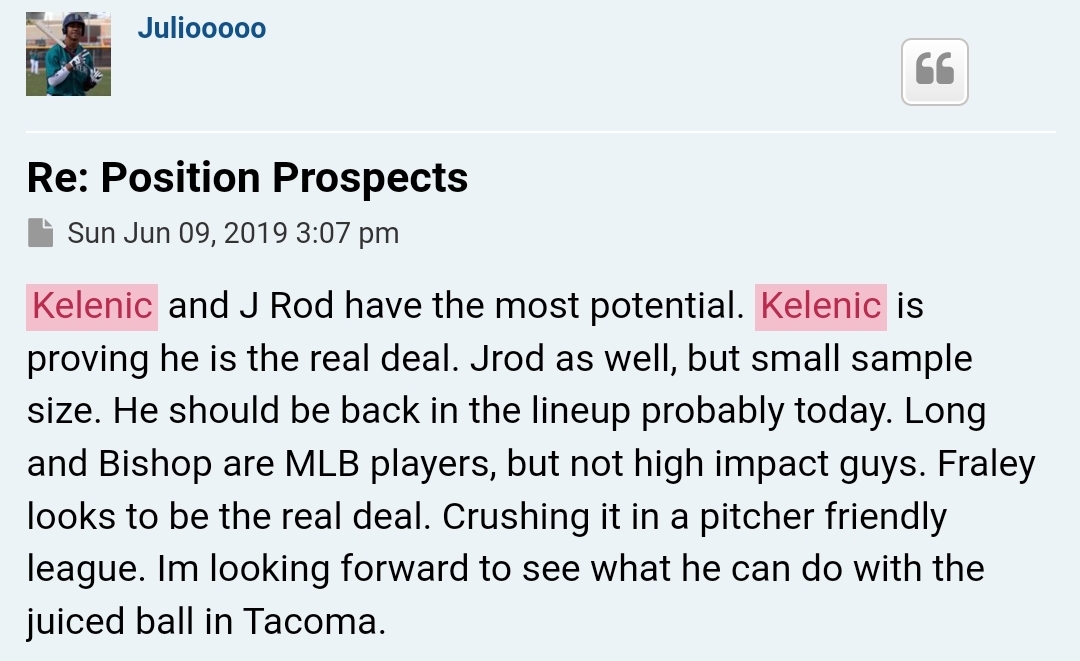The width and height of the screenshot is (1080, 661).
Task: Click the word 'MLB' in the post
Action: [322, 463]
